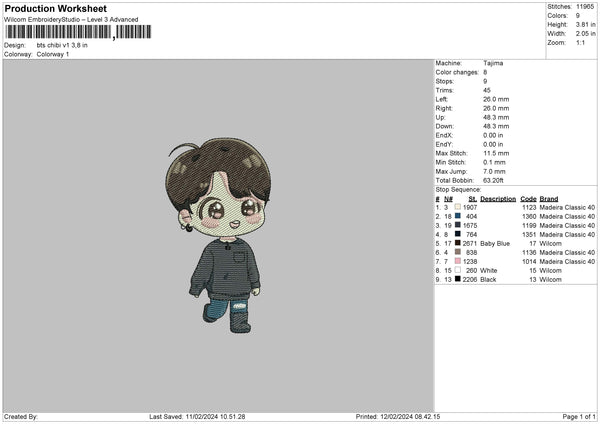Click the Left value 26.0 mm

[x=496, y=99]
